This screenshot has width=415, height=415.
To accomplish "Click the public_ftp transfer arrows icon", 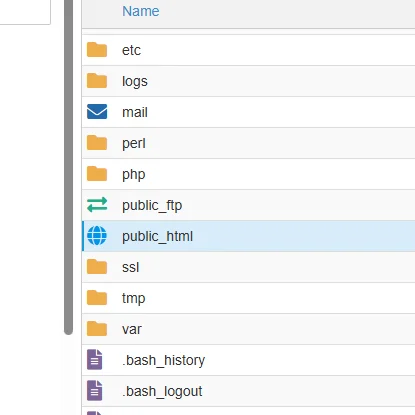I will click(97, 205).
